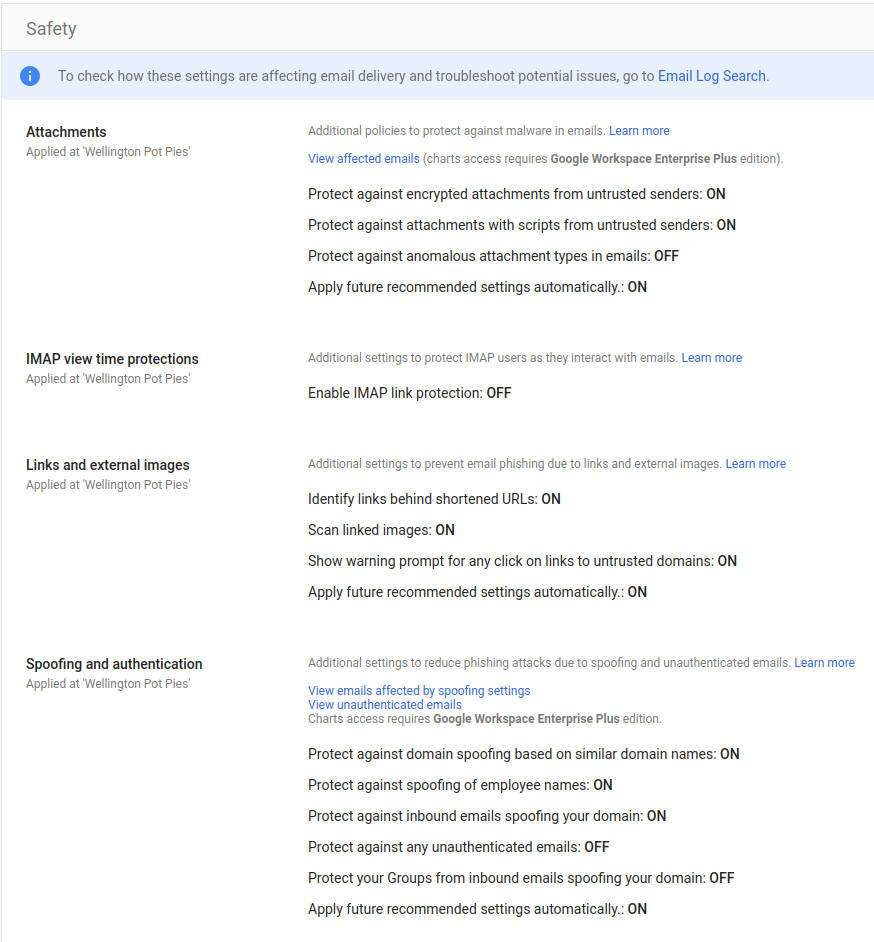This screenshot has width=874, height=942.
Task: Open Learn more about attachment policies
Action: [639, 130]
